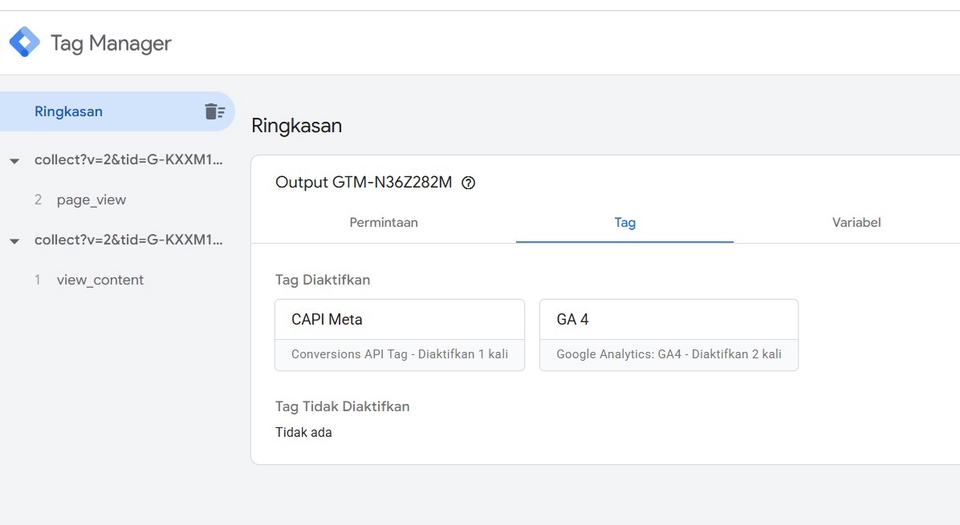Open the Variabel tab
The height and width of the screenshot is (525, 960).
[x=856, y=223]
